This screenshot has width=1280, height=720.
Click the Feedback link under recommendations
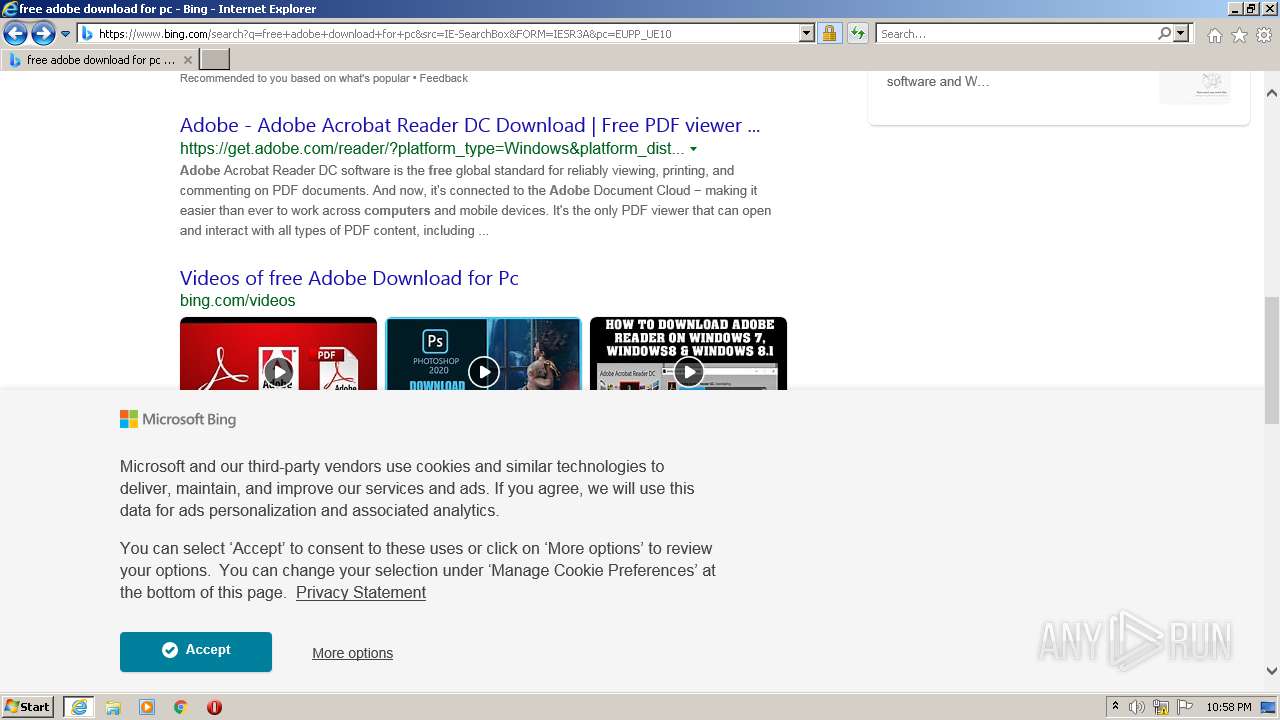444,78
